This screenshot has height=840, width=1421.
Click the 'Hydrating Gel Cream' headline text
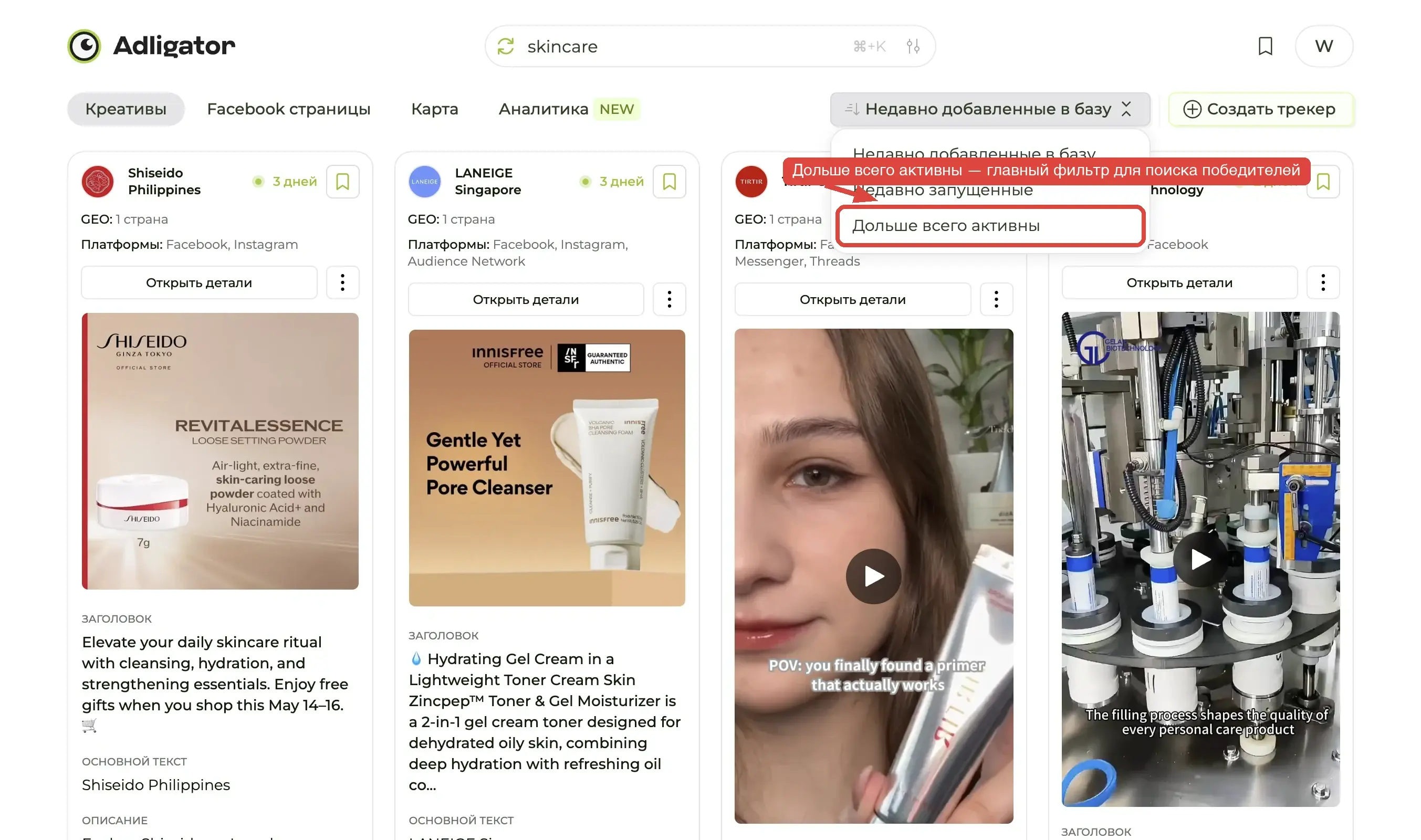click(x=545, y=722)
